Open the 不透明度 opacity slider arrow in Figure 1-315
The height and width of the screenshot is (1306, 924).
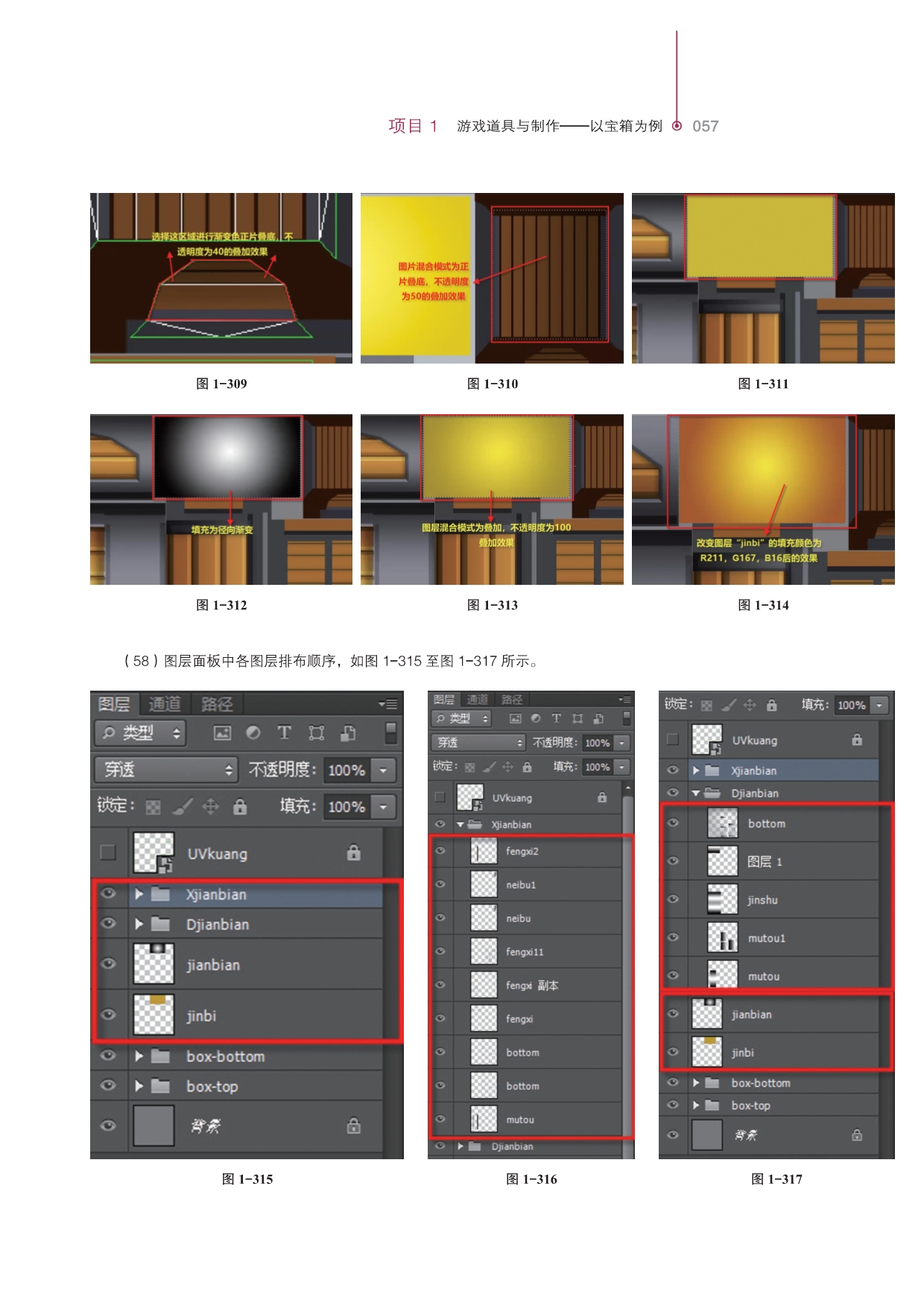(384, 770)
